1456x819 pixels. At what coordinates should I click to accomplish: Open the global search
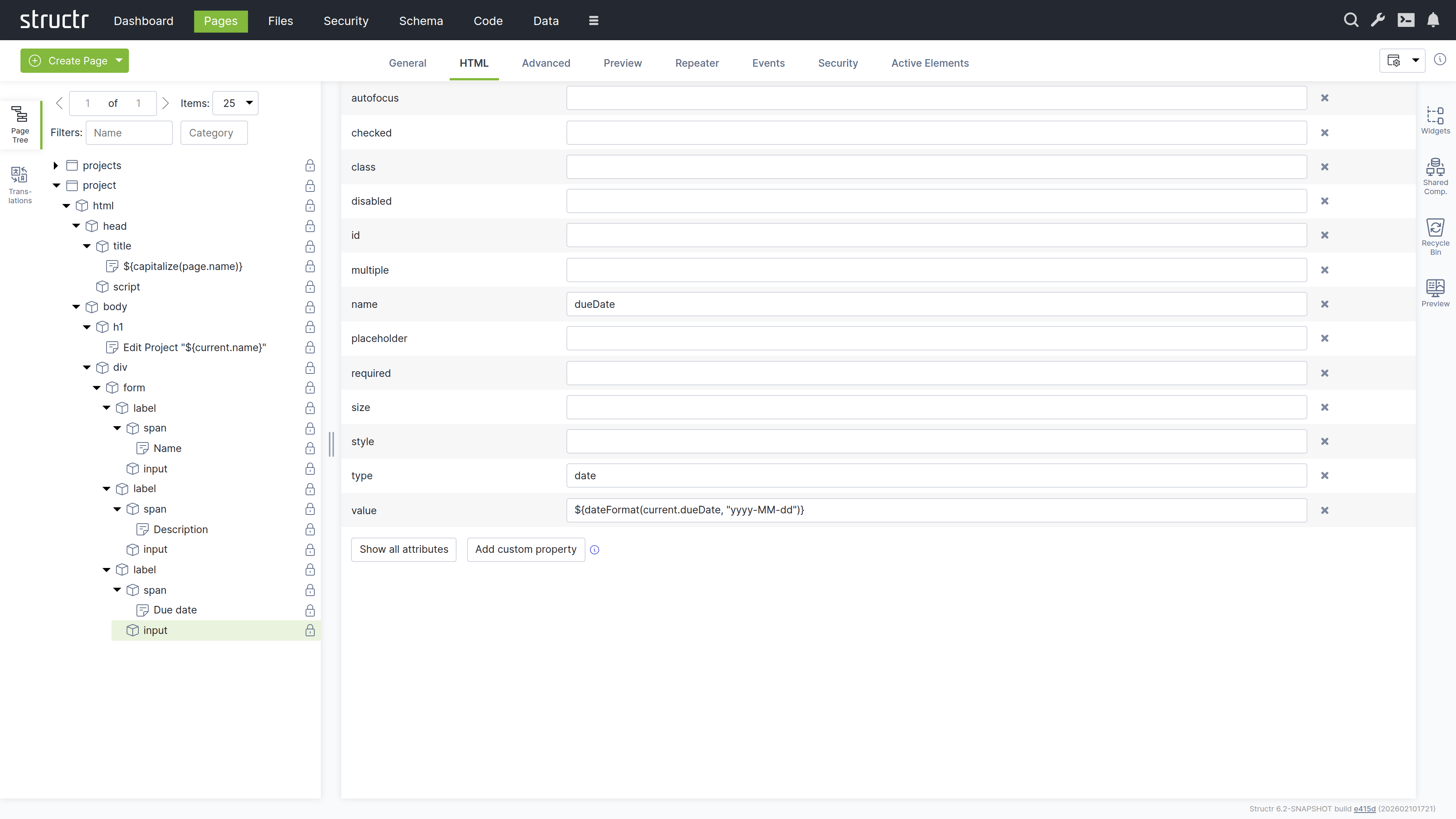pyautogui.click(x=1351, y=20)
